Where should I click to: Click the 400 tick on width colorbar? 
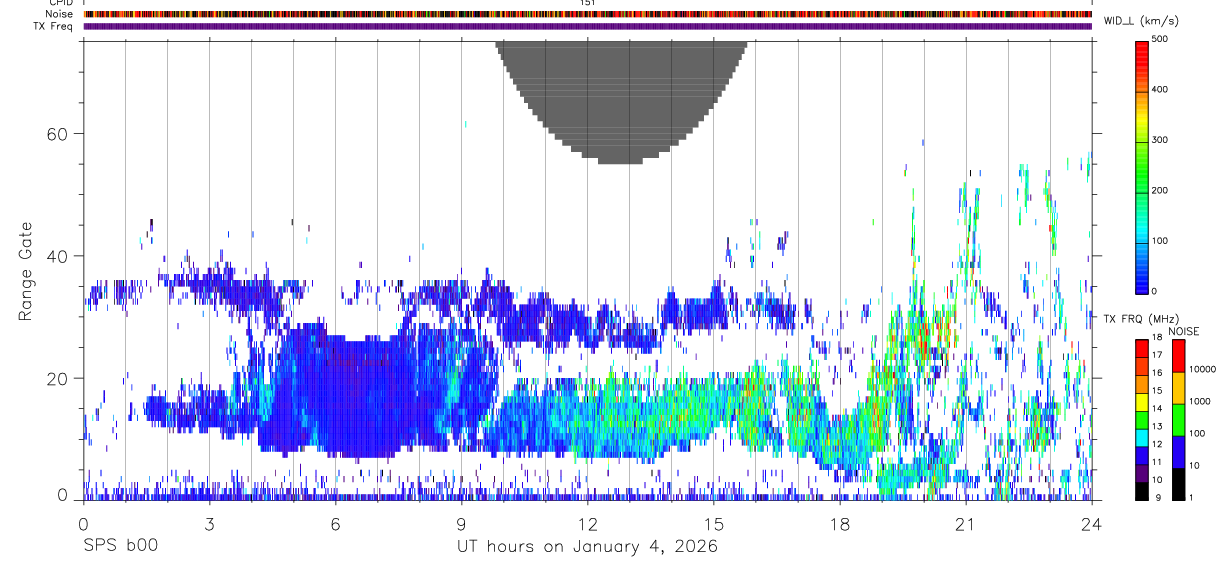coord(1159,90)
